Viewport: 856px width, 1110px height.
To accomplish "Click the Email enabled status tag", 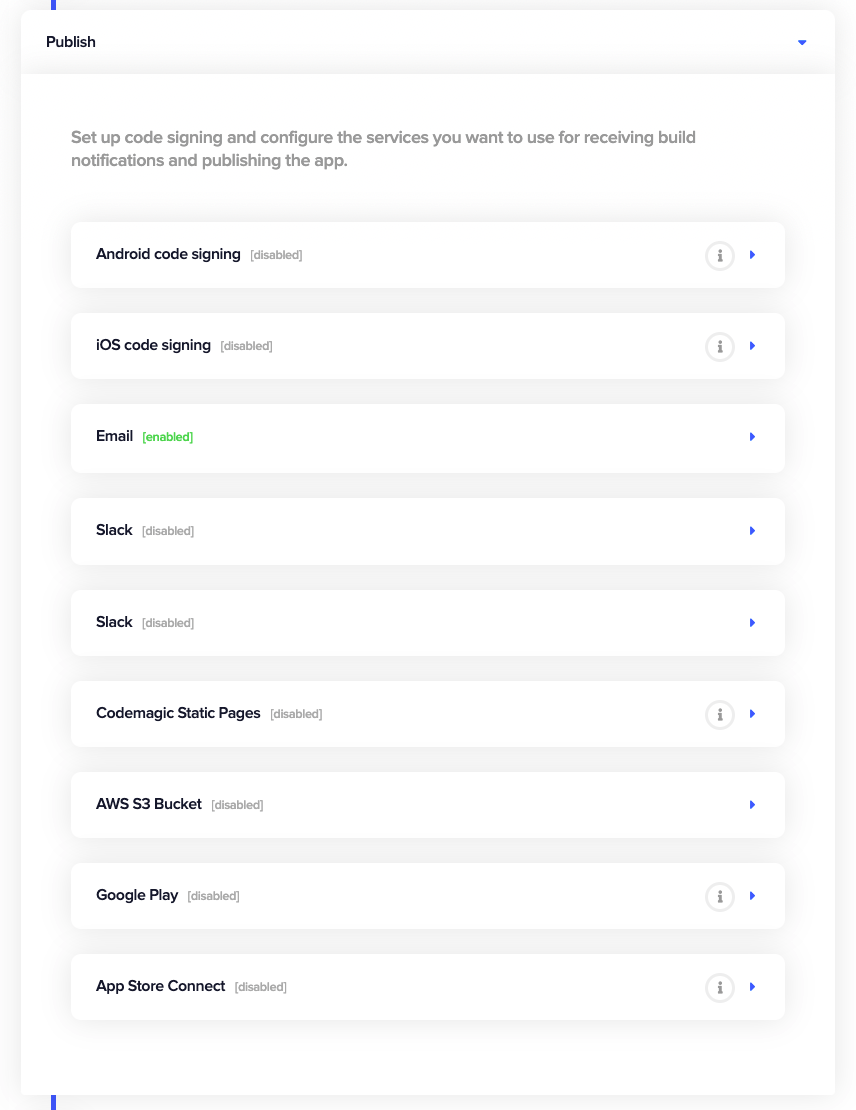I will pyautogui.click(x=168, y=437).
